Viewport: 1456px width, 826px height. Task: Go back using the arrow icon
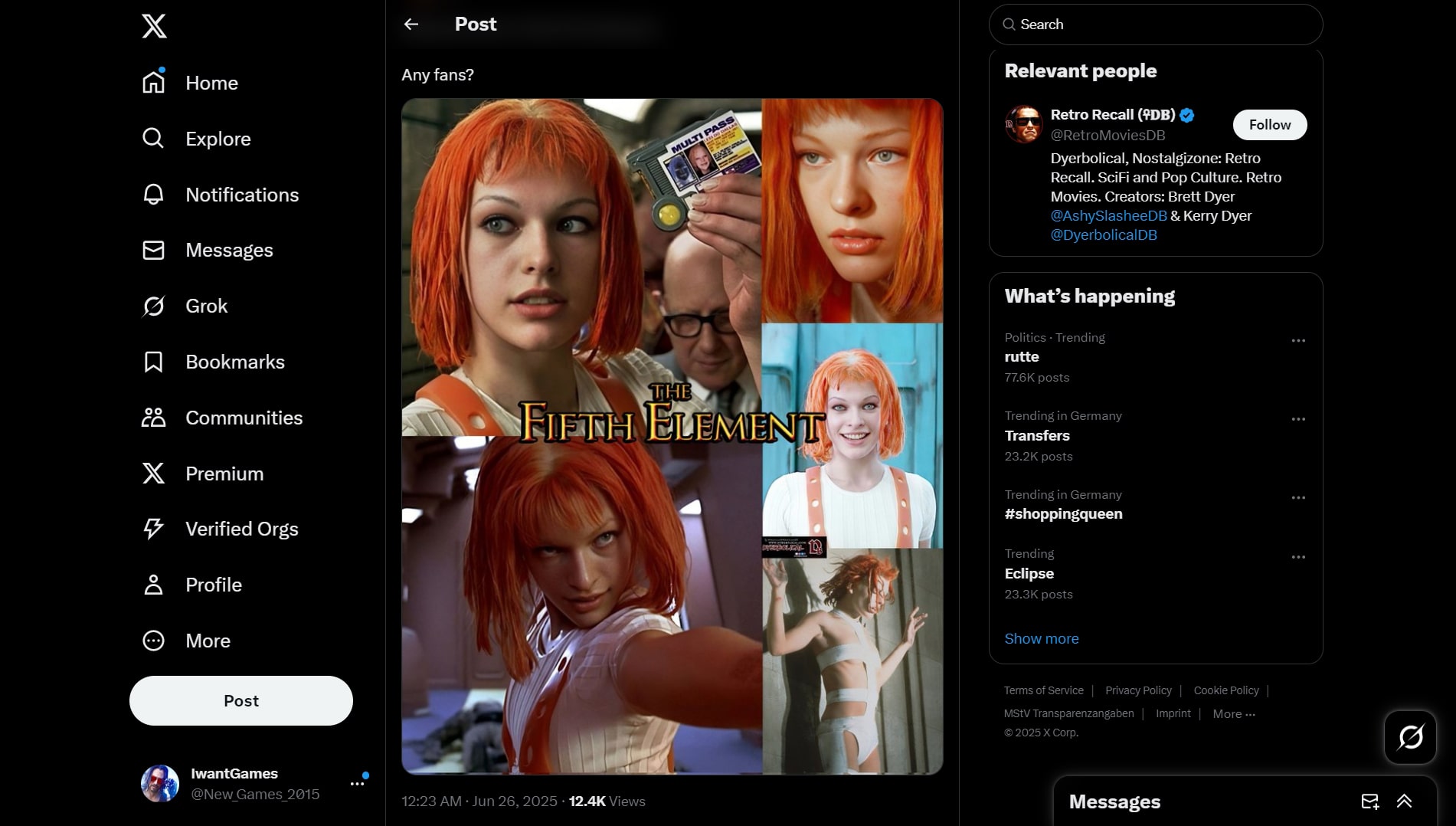(x=411, y=25)
